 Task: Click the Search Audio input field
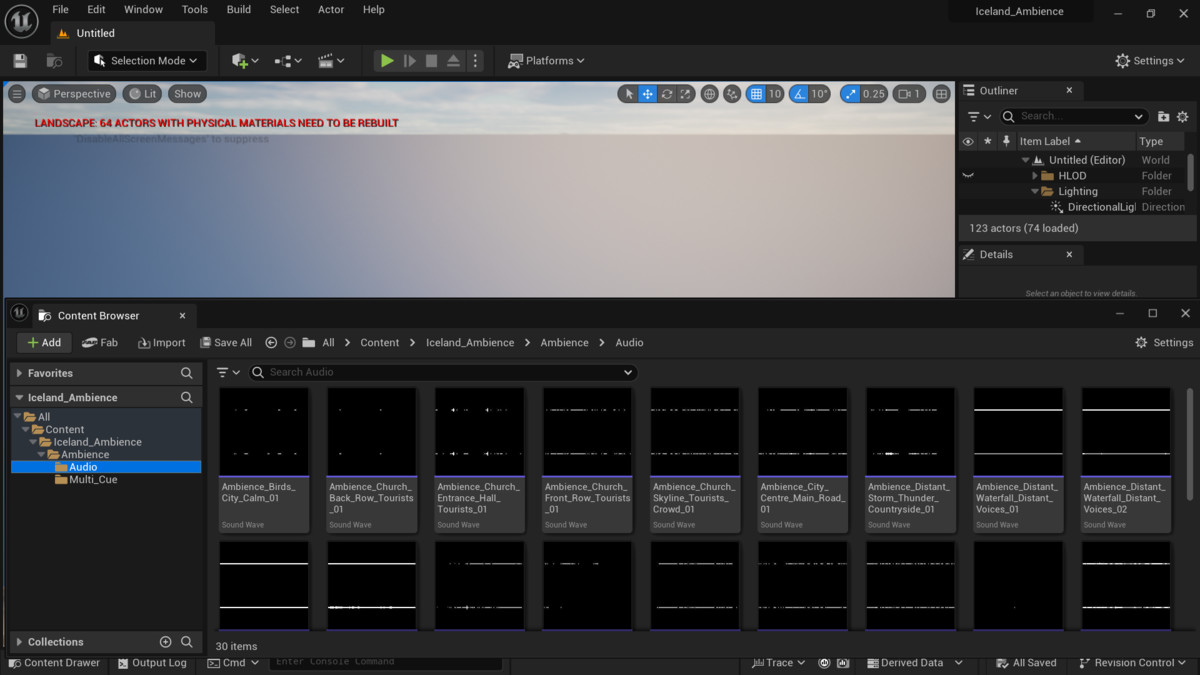click(x=443, y=372)
